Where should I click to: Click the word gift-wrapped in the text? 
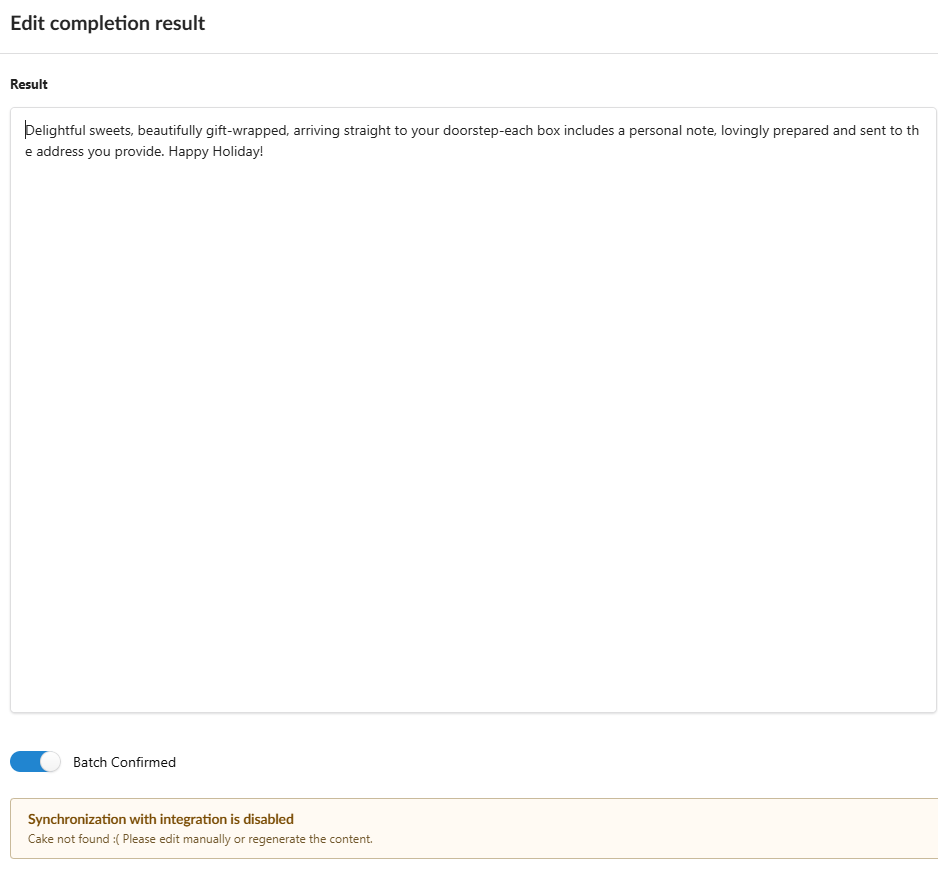246,130
